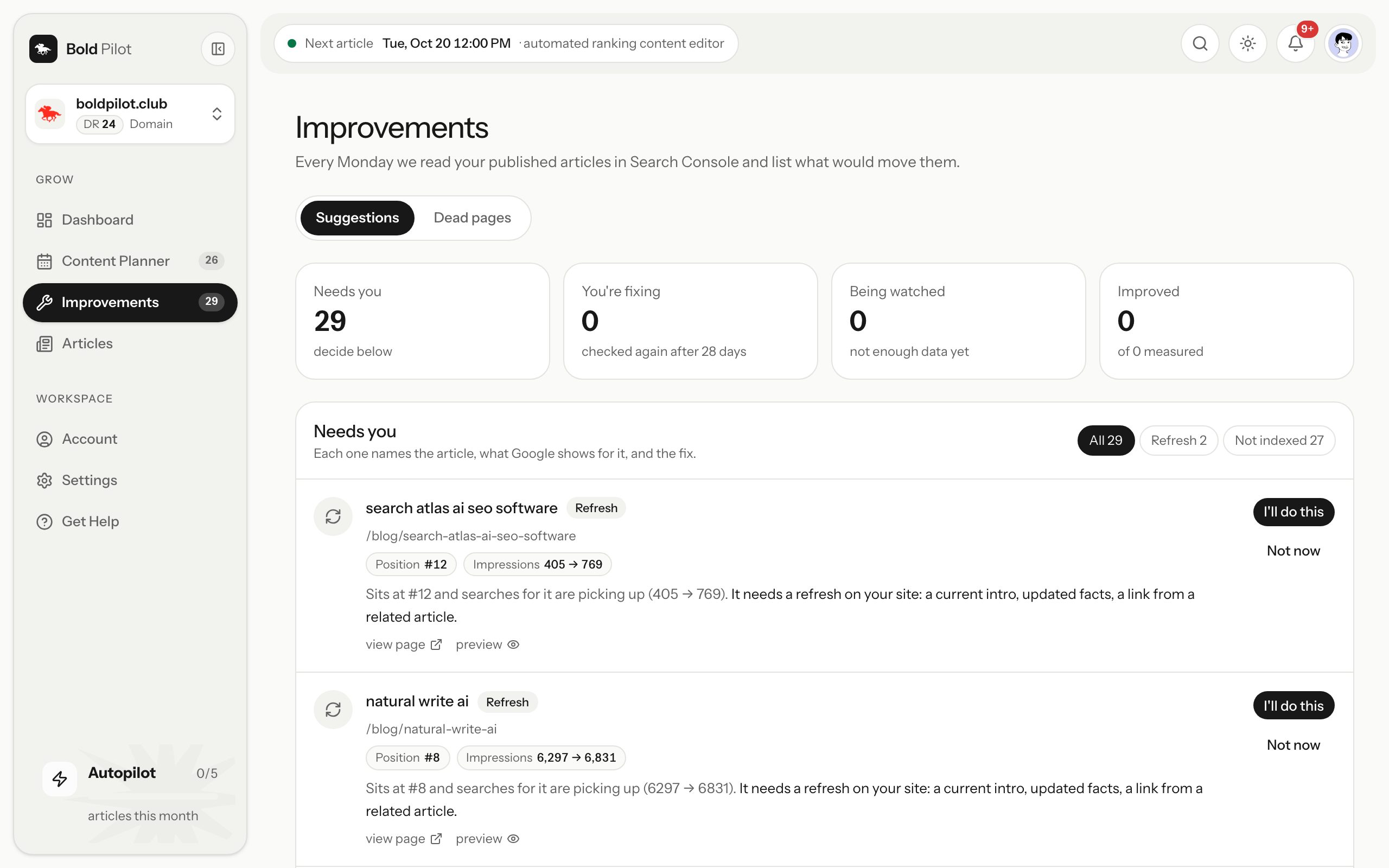
Task: Click view page for search atlas article
Action: point(404,644)
